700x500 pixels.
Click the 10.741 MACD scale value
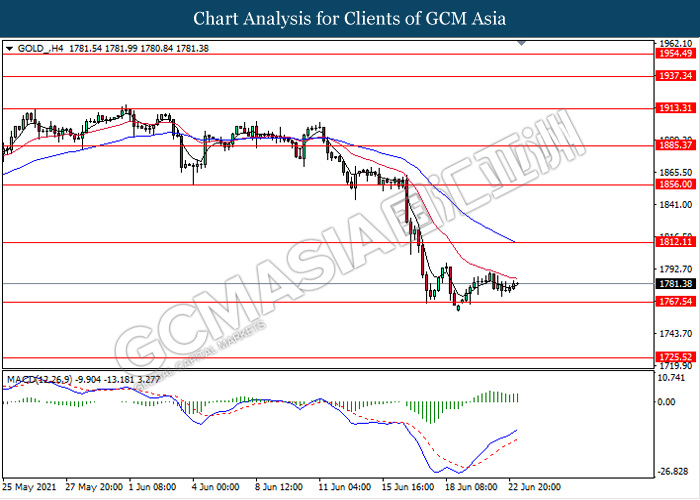point(671,378)
